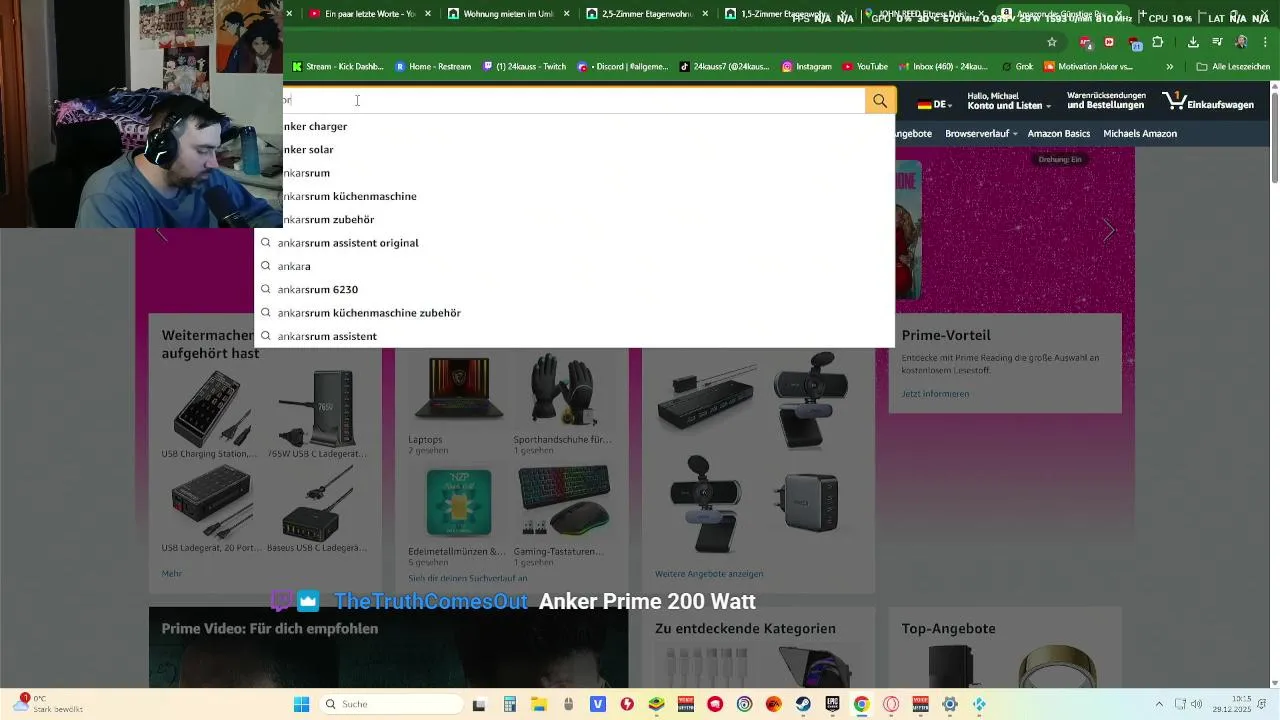This screenshot has width=1280, height=720.
Task: Open Epic Games launcher in taskbar
Action: pyautogui.click(x=832, y=704)
